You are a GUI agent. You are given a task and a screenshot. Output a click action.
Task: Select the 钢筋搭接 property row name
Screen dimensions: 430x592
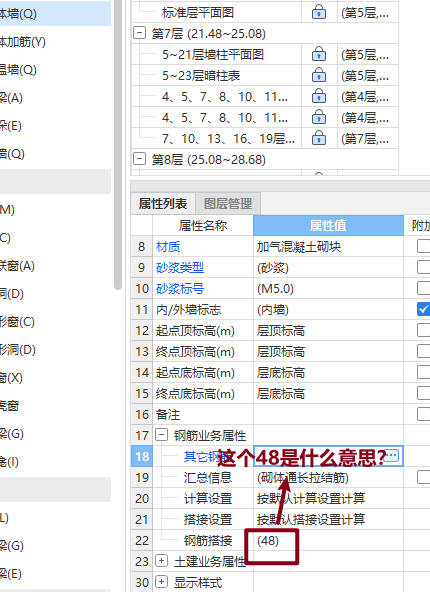click(208, 541)
